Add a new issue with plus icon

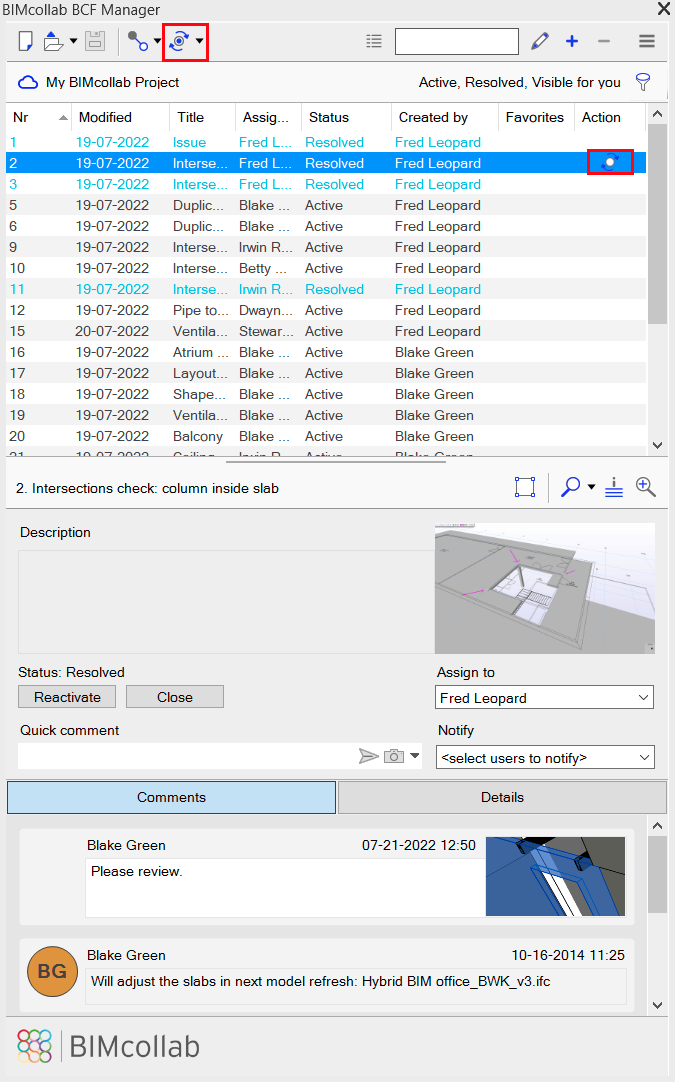(x=571, y=41)
